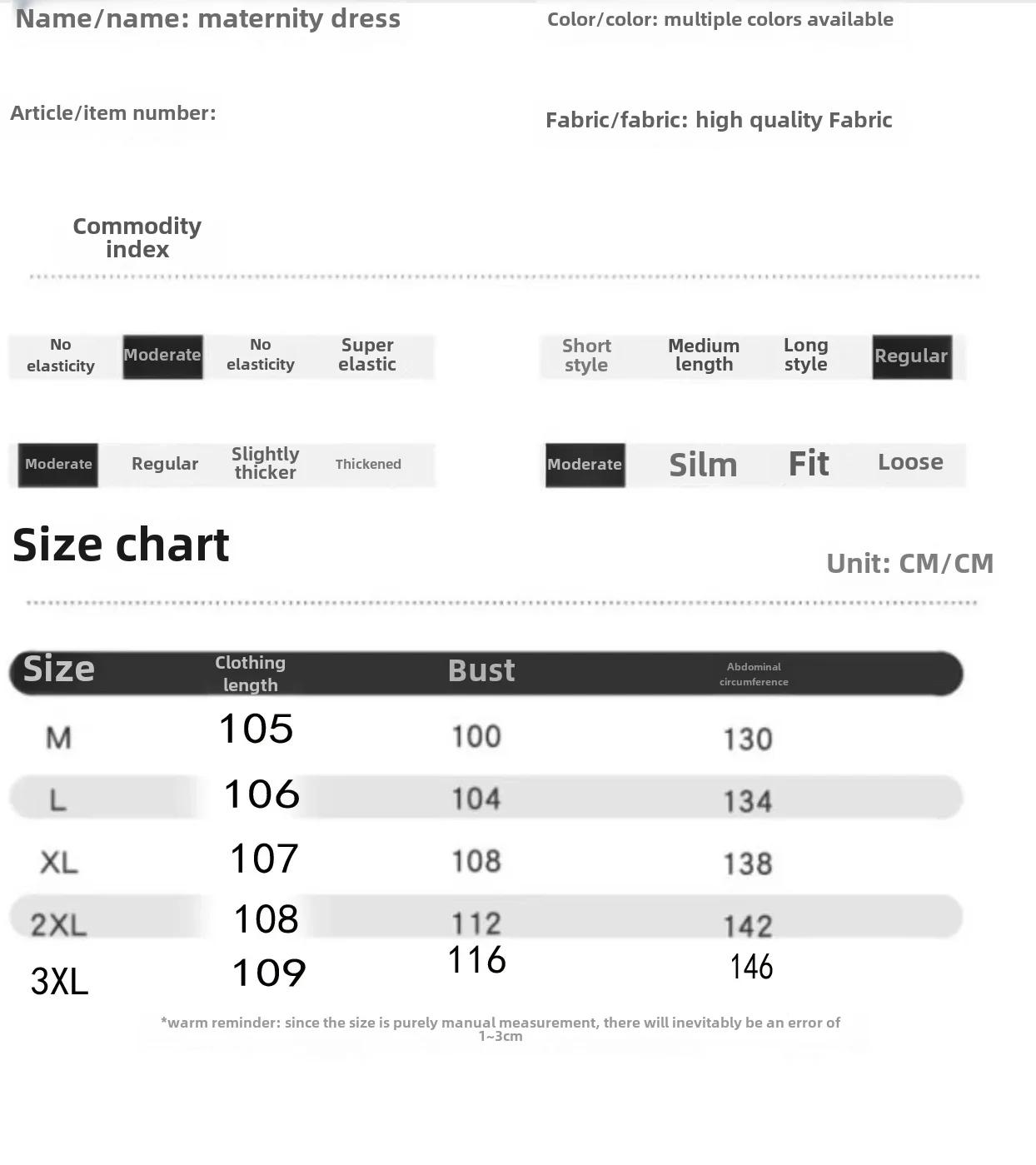
Task: Select the highlighted Moderate elasticity option
Action: coord(162,356)
